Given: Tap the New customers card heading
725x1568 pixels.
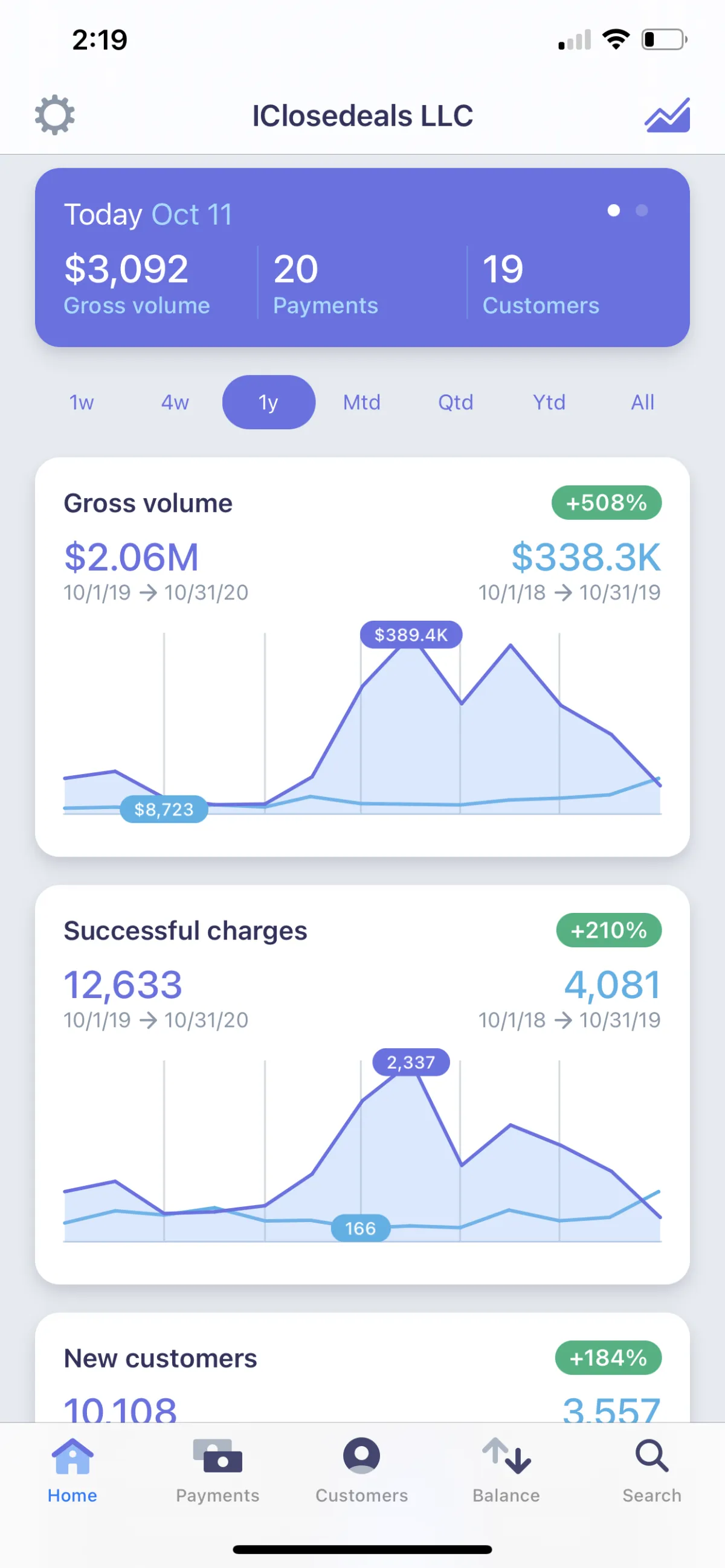Looking at the screenshot, I should pos(160,1358).
